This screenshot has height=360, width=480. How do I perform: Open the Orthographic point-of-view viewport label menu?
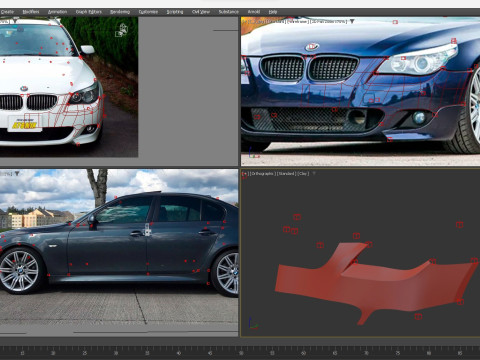[x=262, y=174]
